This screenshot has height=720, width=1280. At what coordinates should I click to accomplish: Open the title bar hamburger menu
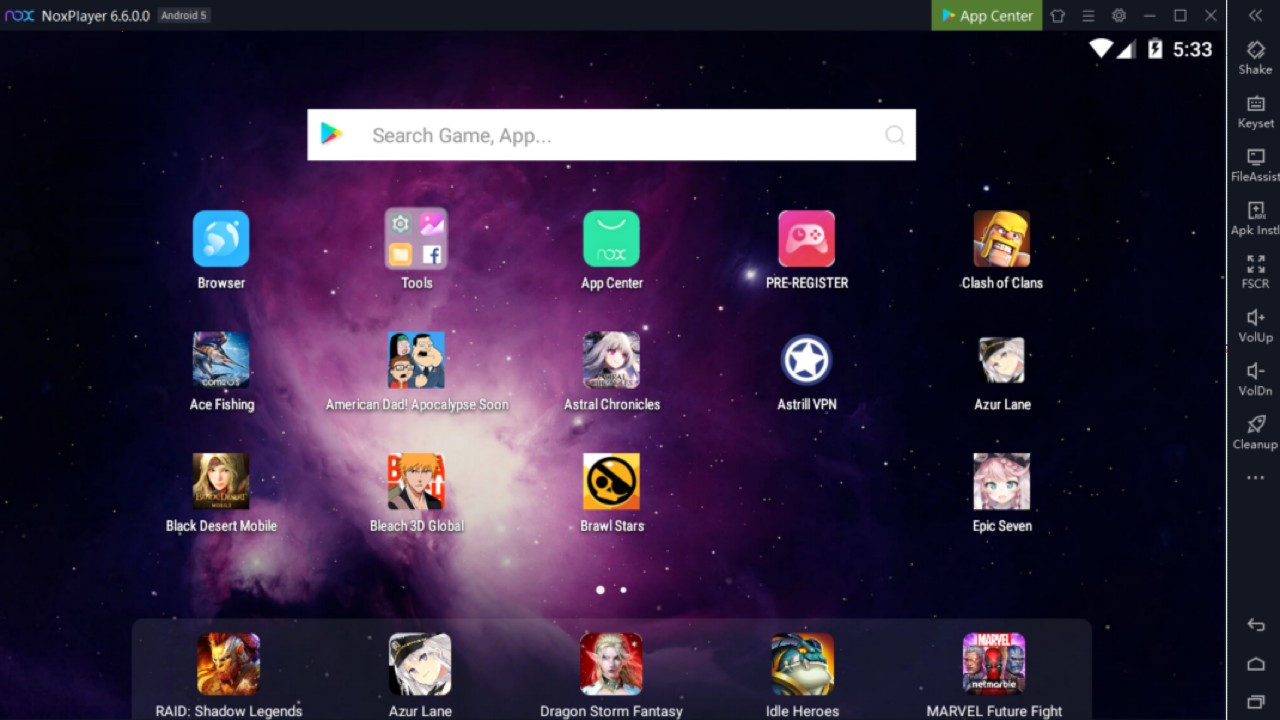click(1089, 15)
